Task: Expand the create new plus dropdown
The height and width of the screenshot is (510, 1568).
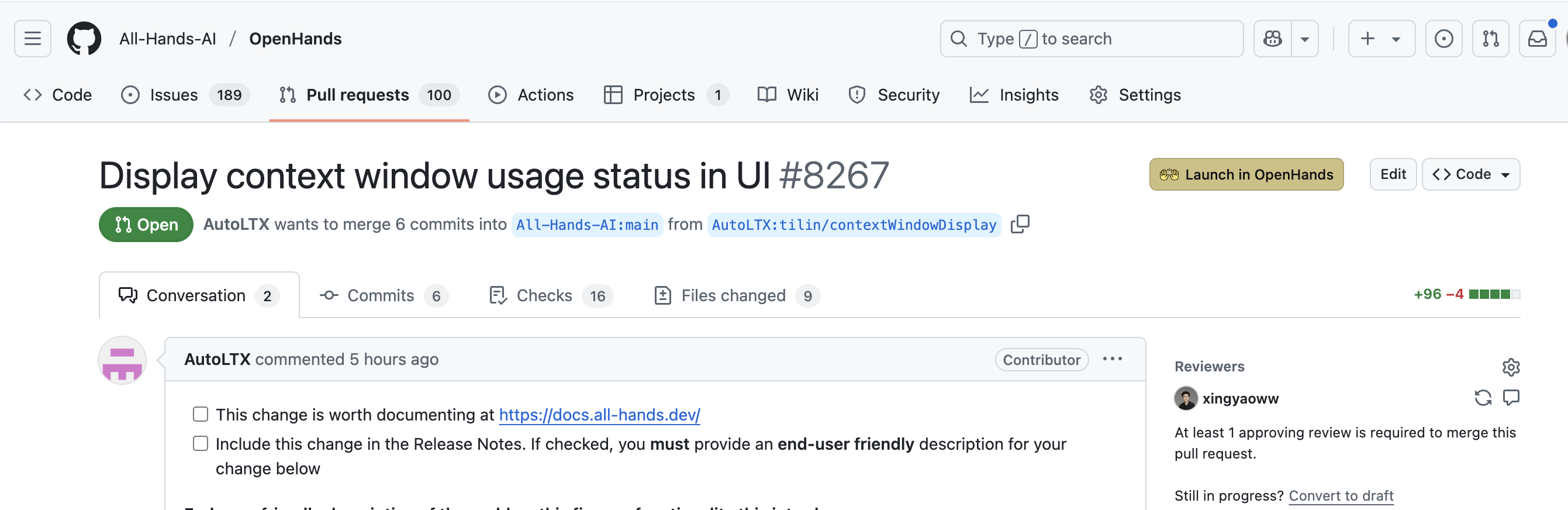Action: pos(1381,39)
